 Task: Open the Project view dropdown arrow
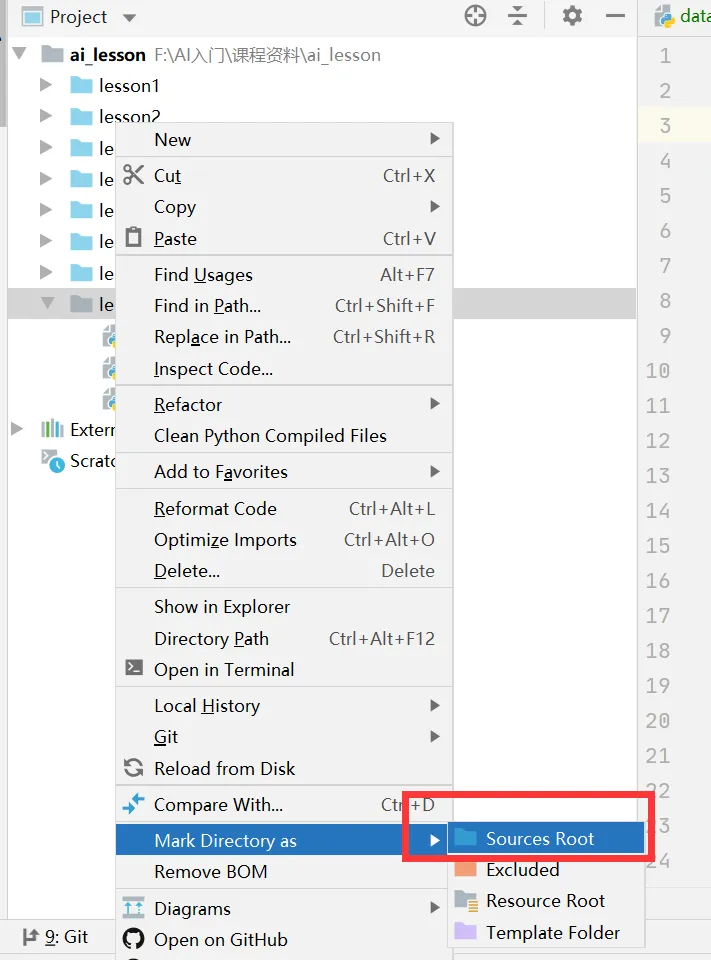129,18
